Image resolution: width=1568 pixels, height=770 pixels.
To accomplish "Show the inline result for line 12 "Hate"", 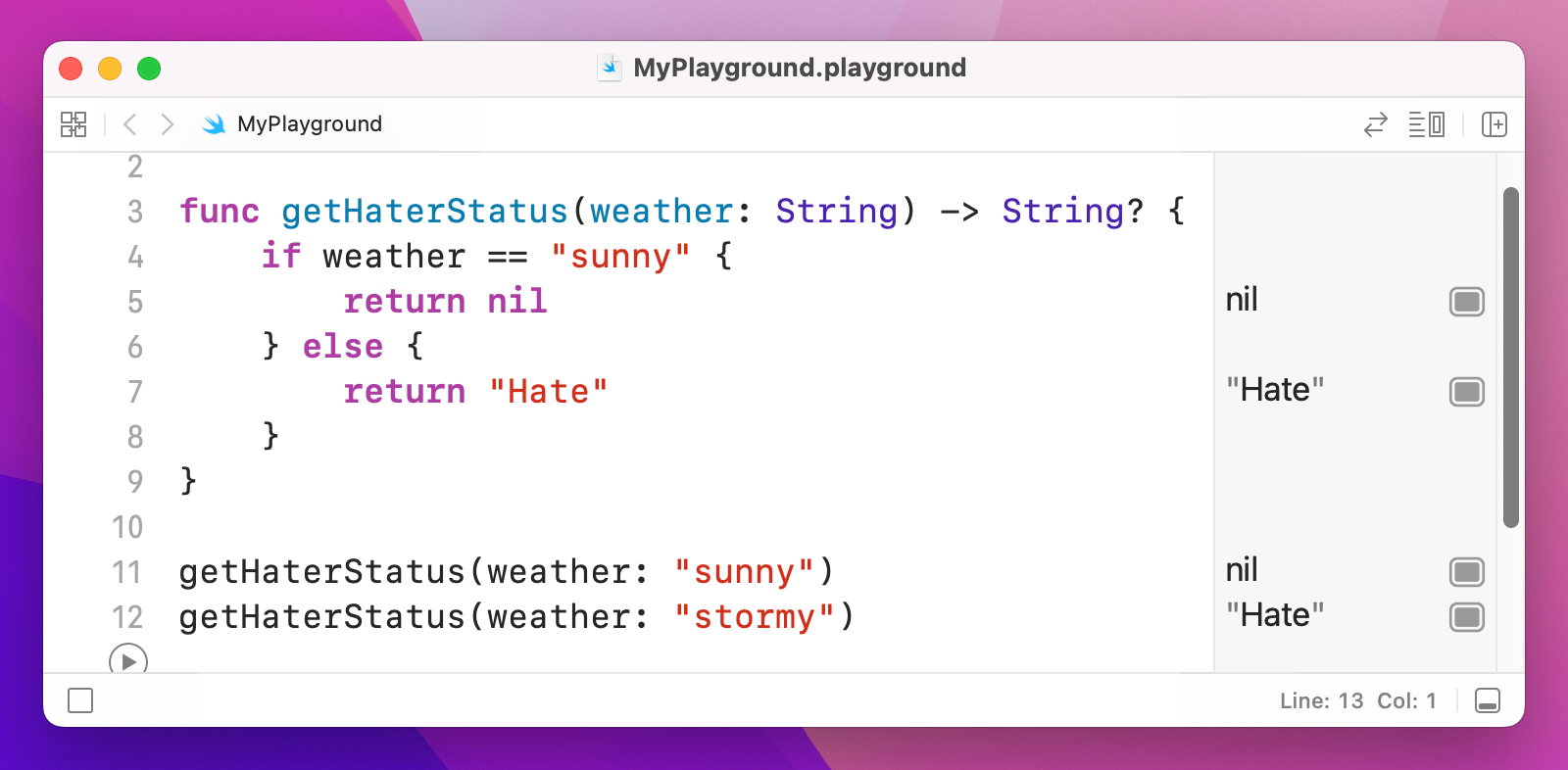I will [x=1467, y=617].
